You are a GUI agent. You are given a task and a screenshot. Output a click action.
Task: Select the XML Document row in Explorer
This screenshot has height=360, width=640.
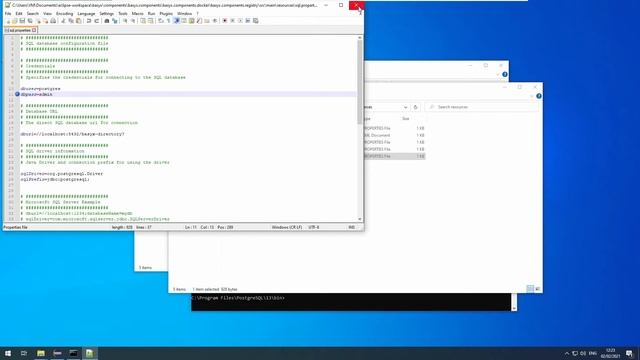[x=394, y=135]
